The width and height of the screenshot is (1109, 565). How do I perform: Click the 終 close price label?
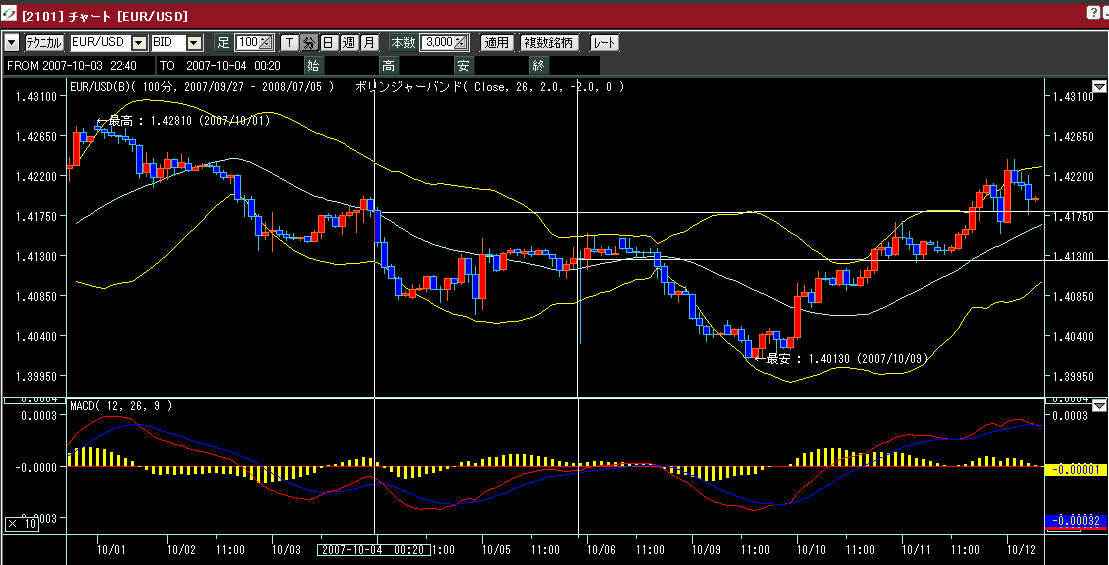(x=538, y=66)
